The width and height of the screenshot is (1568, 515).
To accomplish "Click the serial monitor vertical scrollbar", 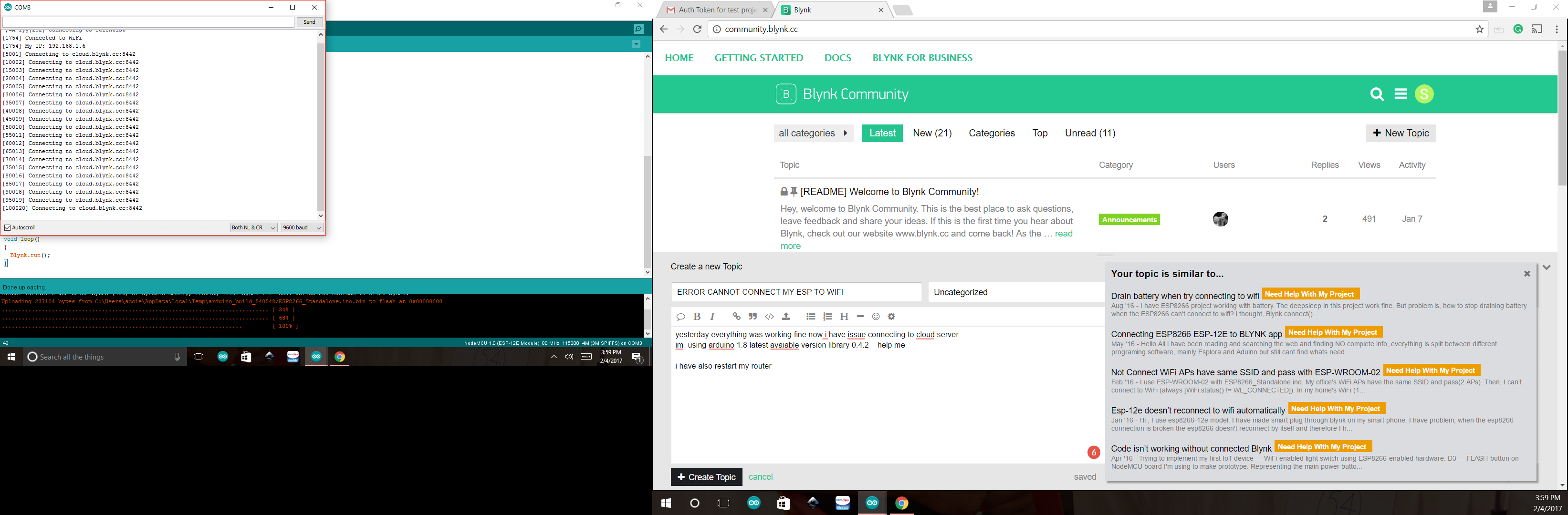I will (321, 124).
